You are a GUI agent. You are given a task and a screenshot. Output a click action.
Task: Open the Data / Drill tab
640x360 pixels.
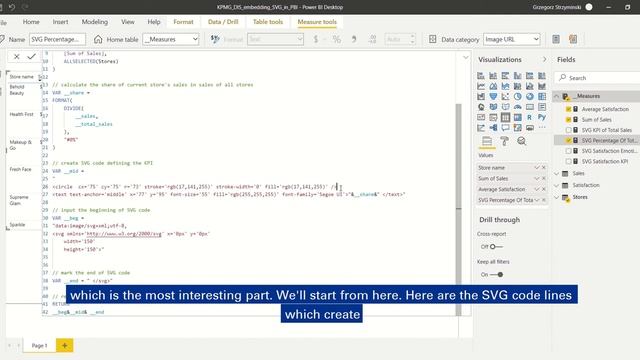pyautogui.click(x=223, y=22)
